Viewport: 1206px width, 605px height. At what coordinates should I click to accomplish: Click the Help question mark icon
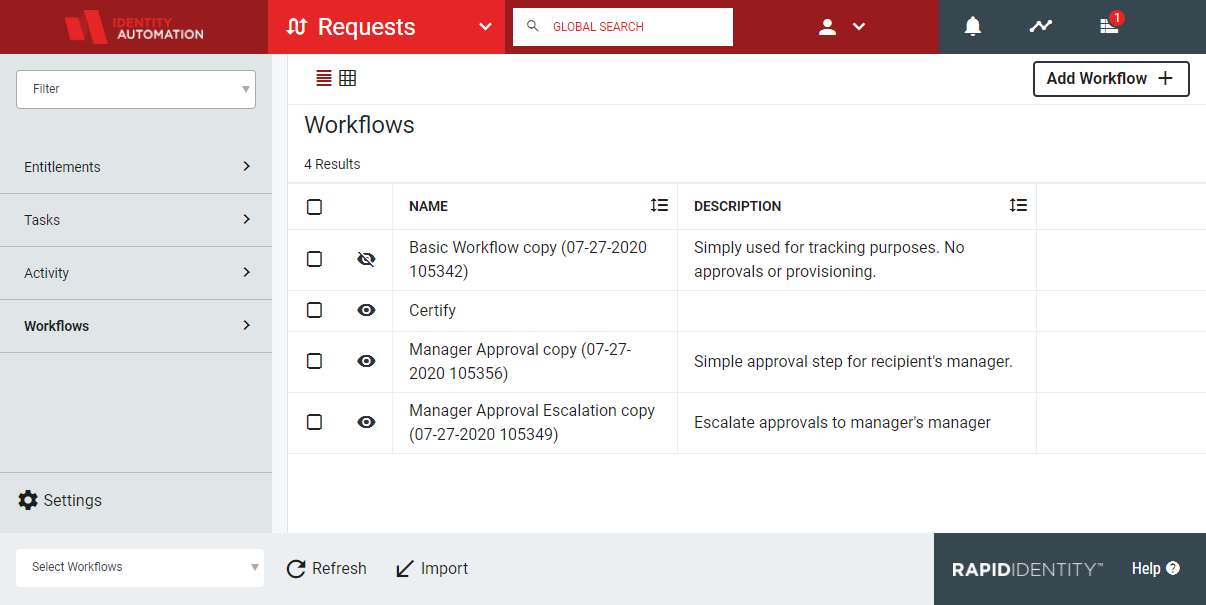[1173, 568]
